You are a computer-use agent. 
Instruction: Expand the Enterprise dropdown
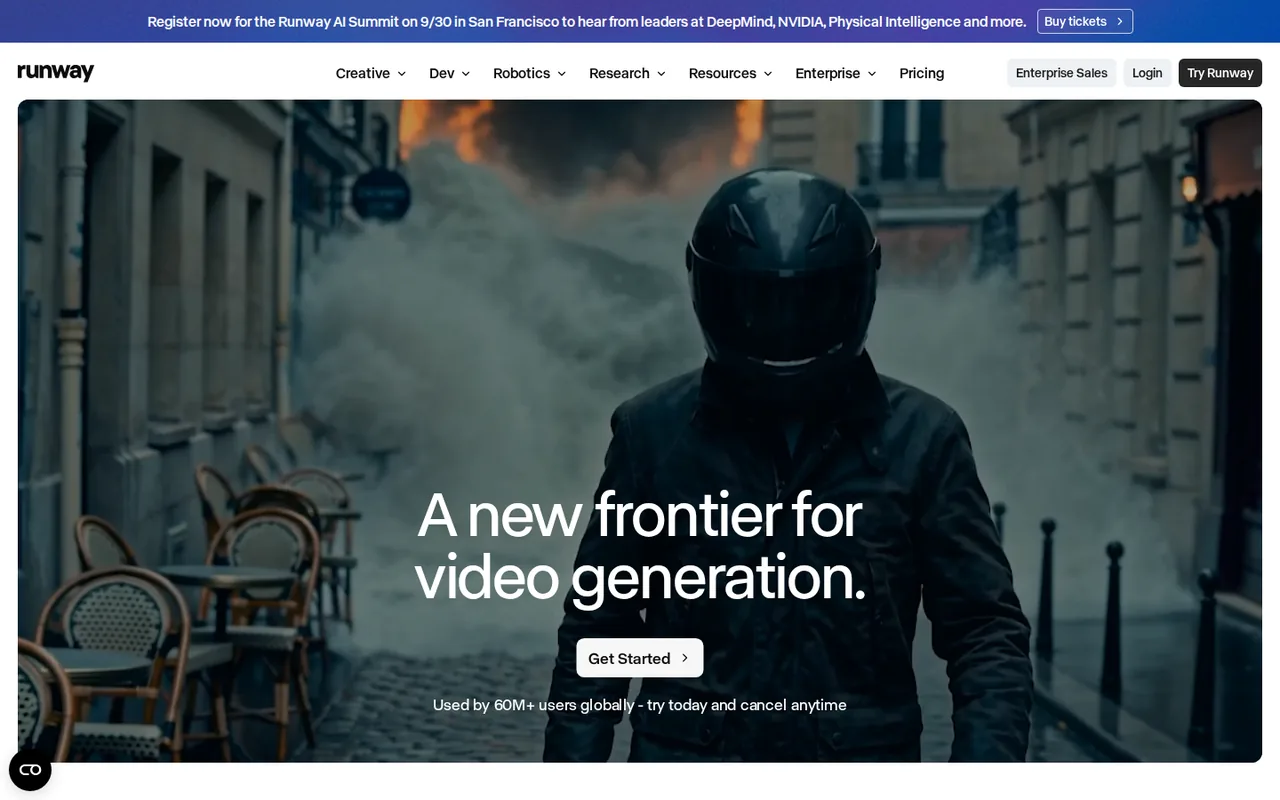tap(836, 73)
